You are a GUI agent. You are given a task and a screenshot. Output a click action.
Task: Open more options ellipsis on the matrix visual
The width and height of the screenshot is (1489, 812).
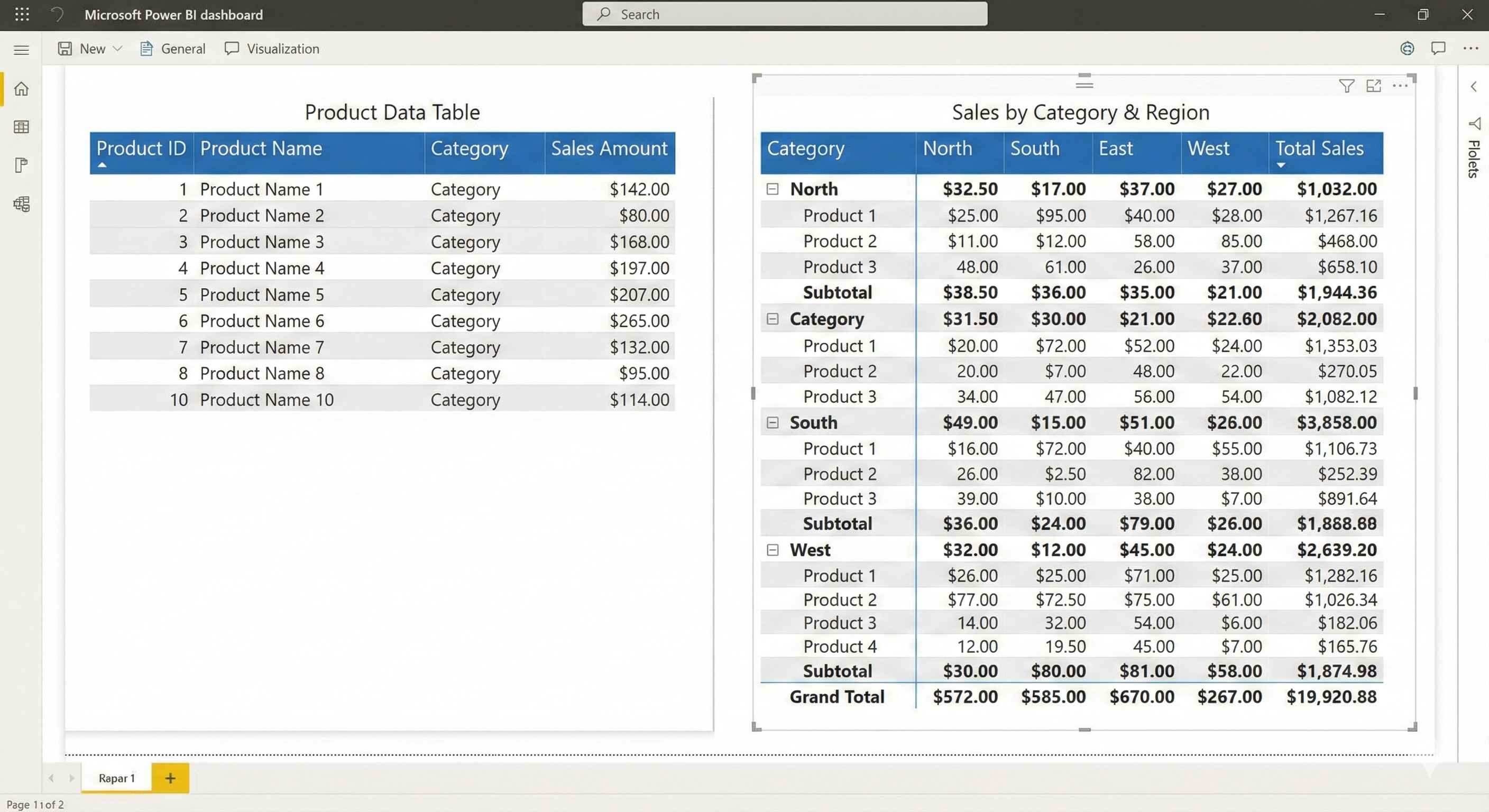tap(1400, 86)
